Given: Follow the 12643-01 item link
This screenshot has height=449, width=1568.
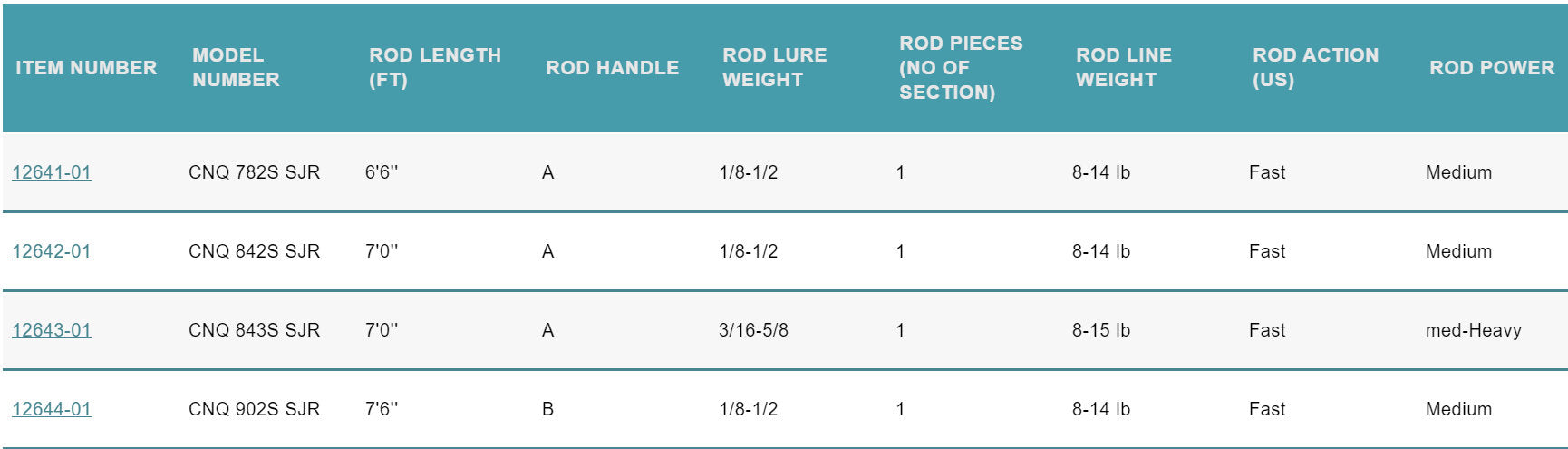Looking at the screenshot, I should pos(52,330).
